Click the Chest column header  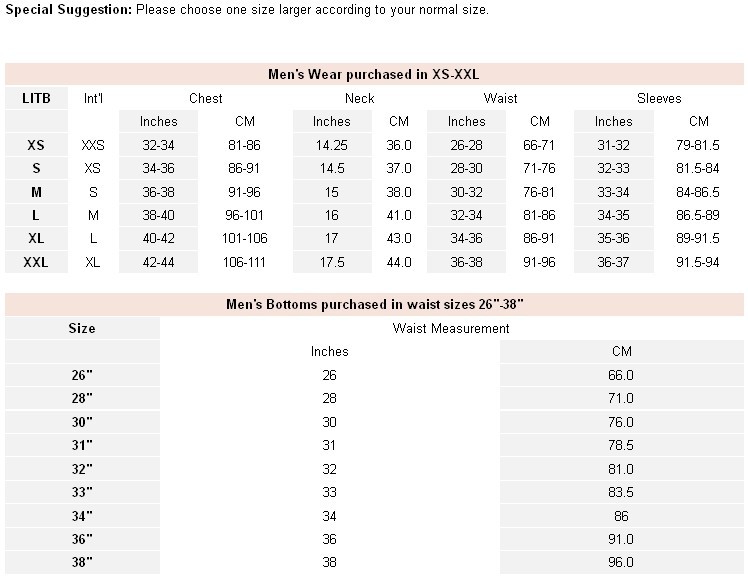205,98
